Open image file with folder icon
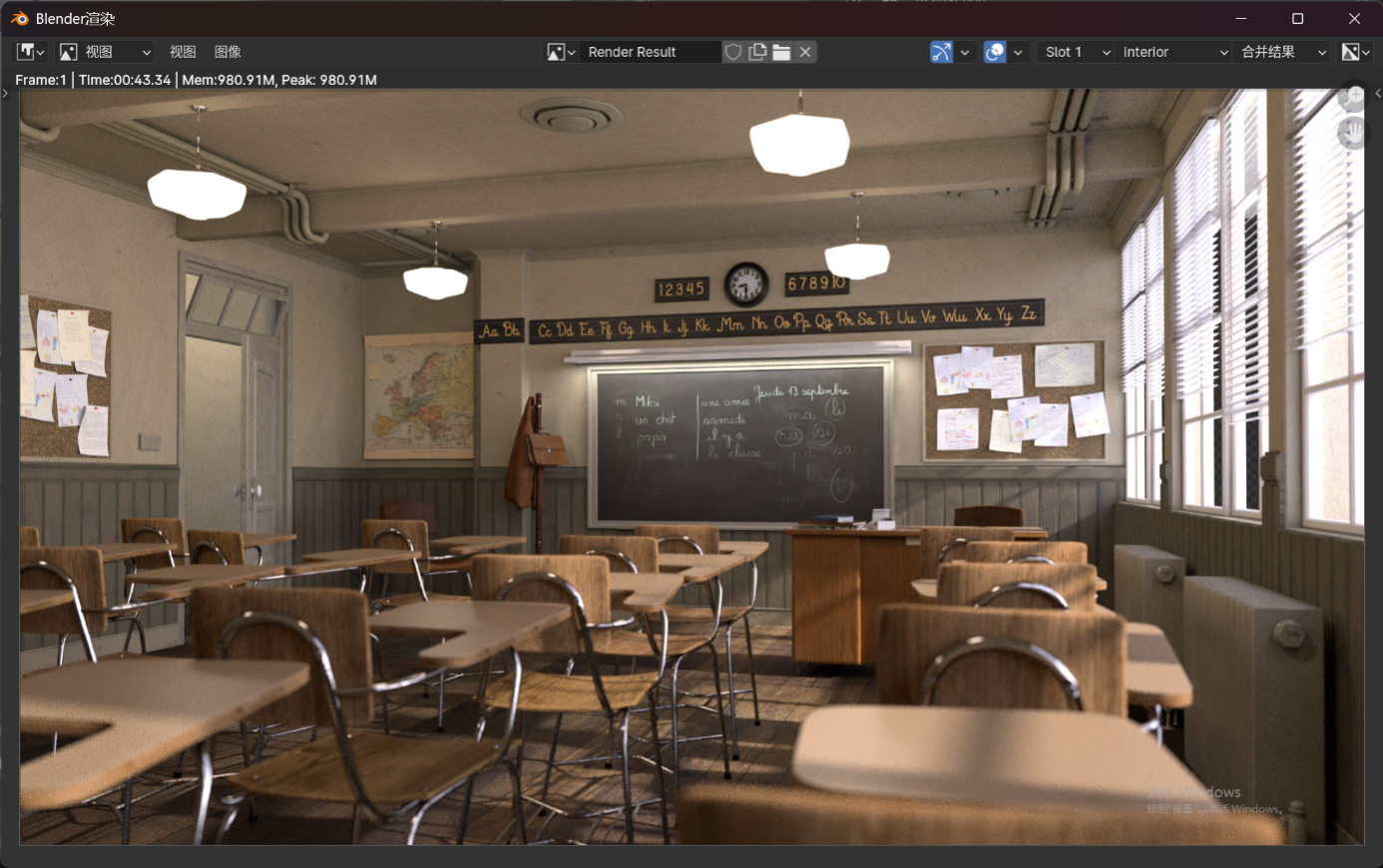 coord(781,52)
